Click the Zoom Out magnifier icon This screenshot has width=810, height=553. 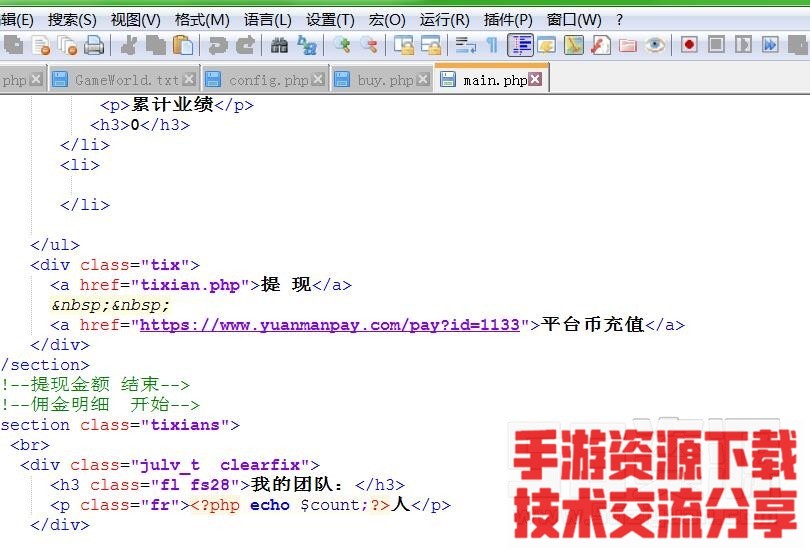pos(369,45)
